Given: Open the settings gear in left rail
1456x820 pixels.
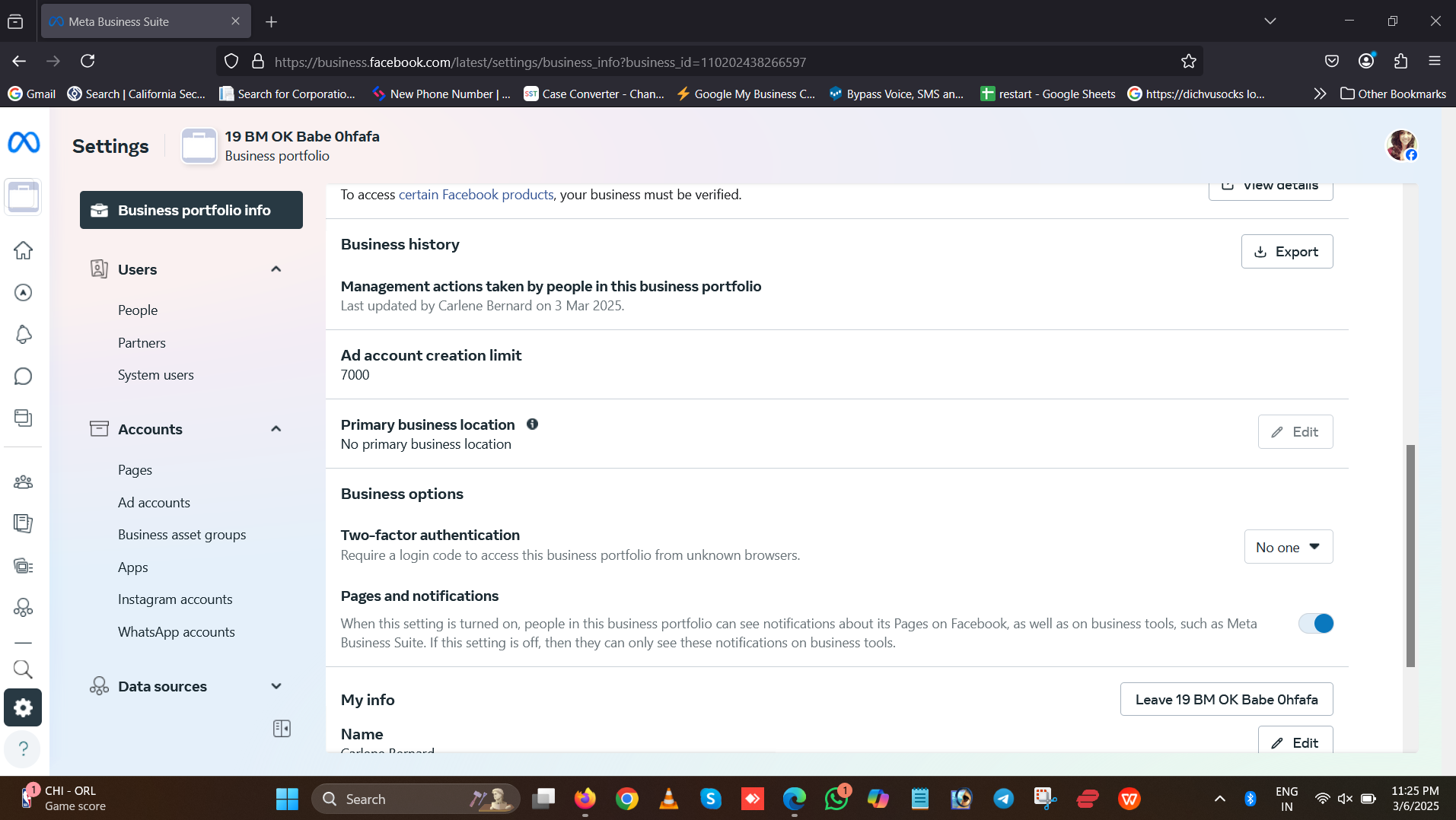Looking at the screenshot, I should [23, 707].
